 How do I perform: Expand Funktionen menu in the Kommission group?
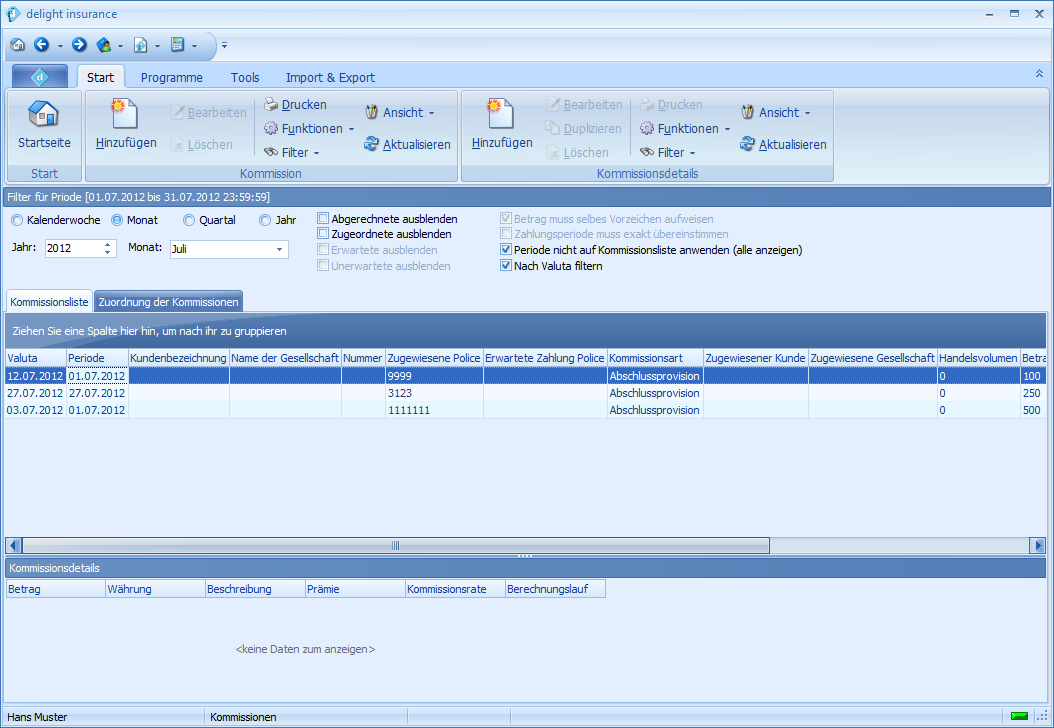(x=309, y=129)
